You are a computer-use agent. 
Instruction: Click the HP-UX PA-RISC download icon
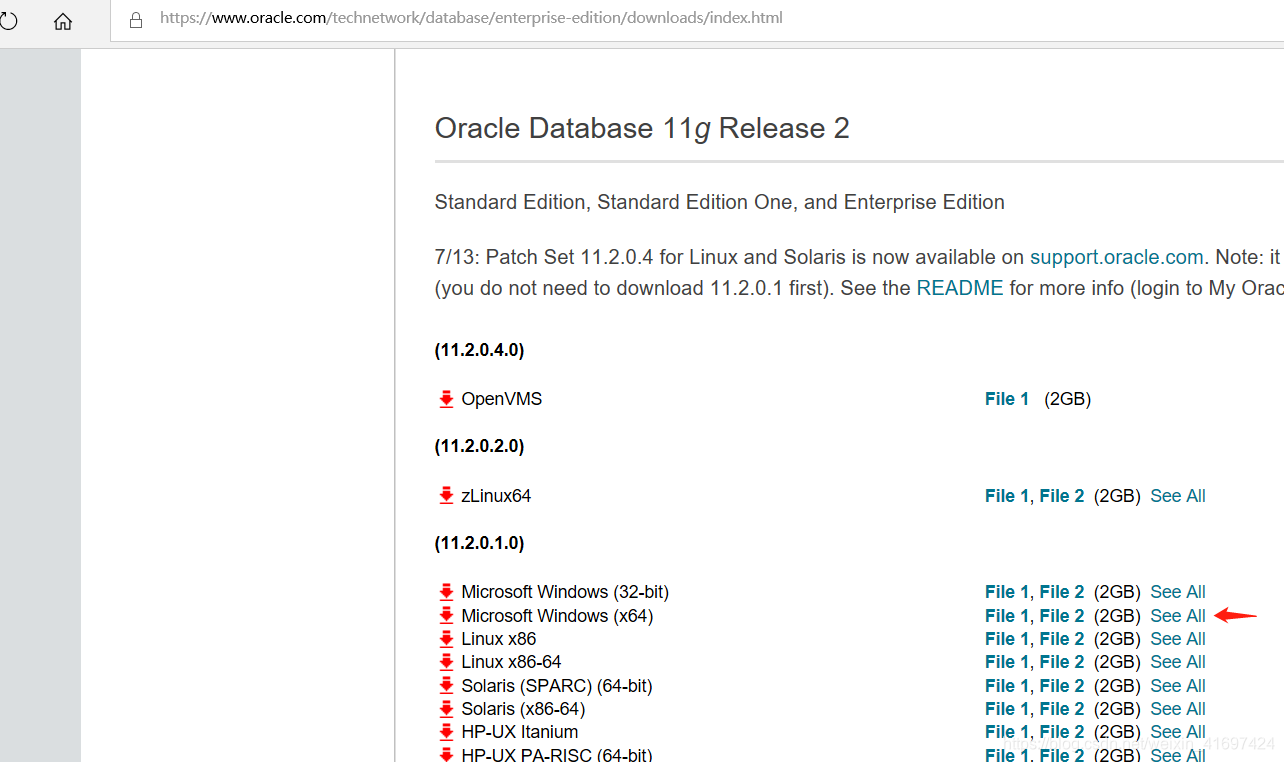446,755
